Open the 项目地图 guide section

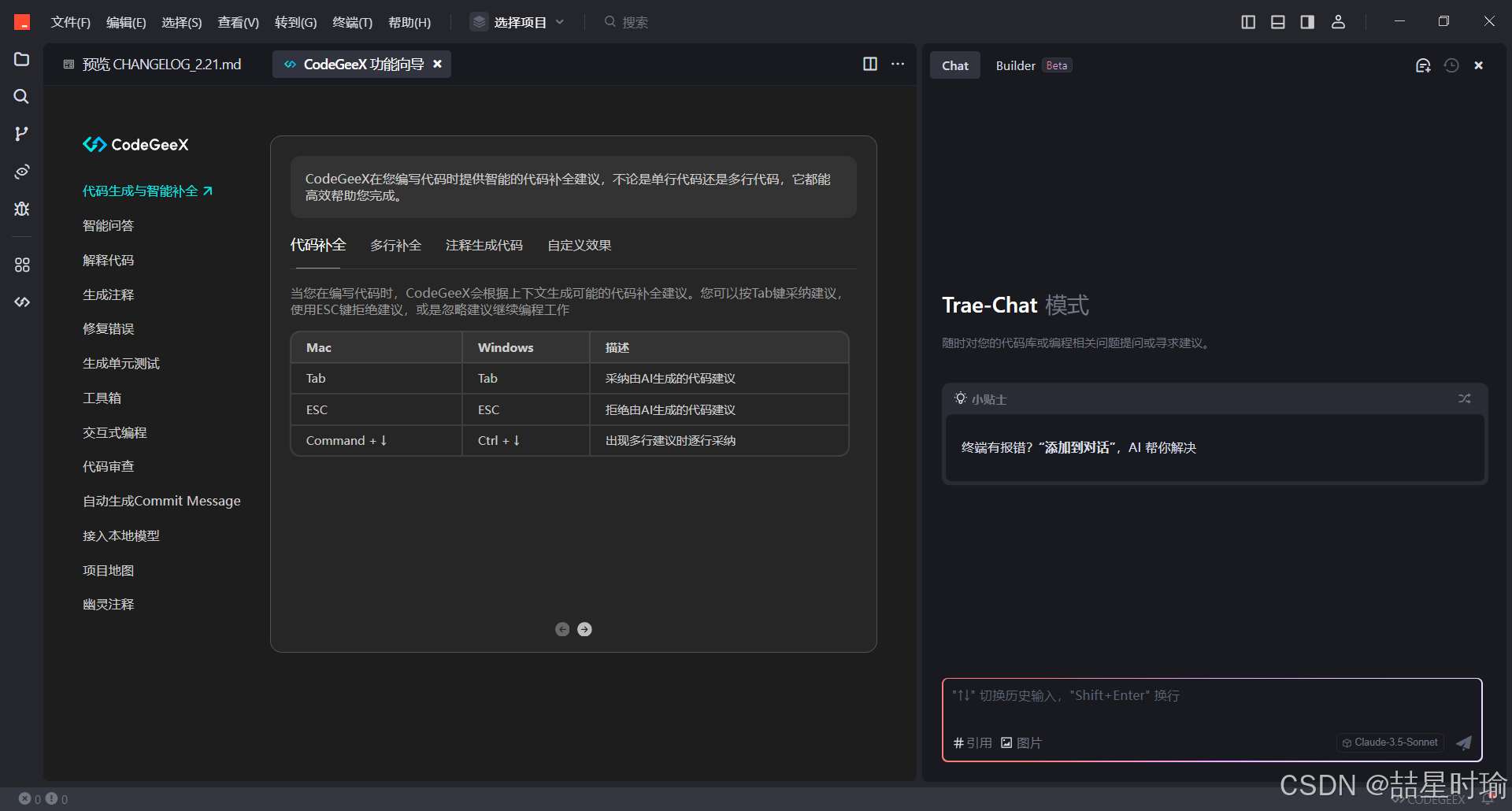tap(108, 570)
